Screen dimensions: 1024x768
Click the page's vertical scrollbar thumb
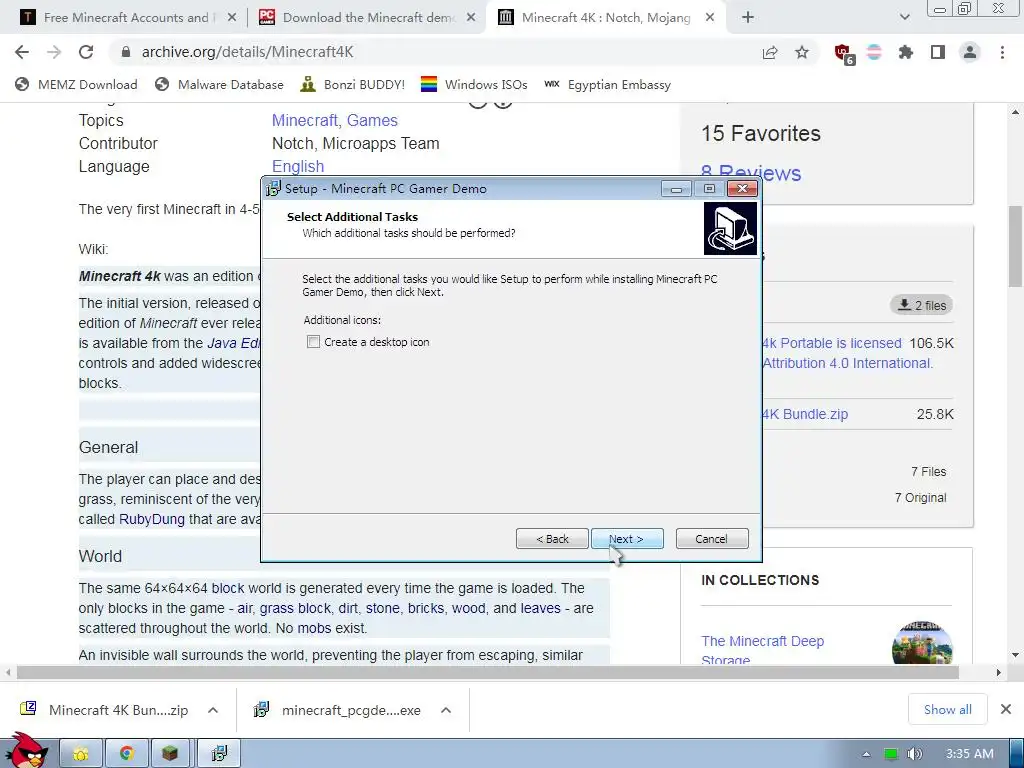tap(1015, 246)
